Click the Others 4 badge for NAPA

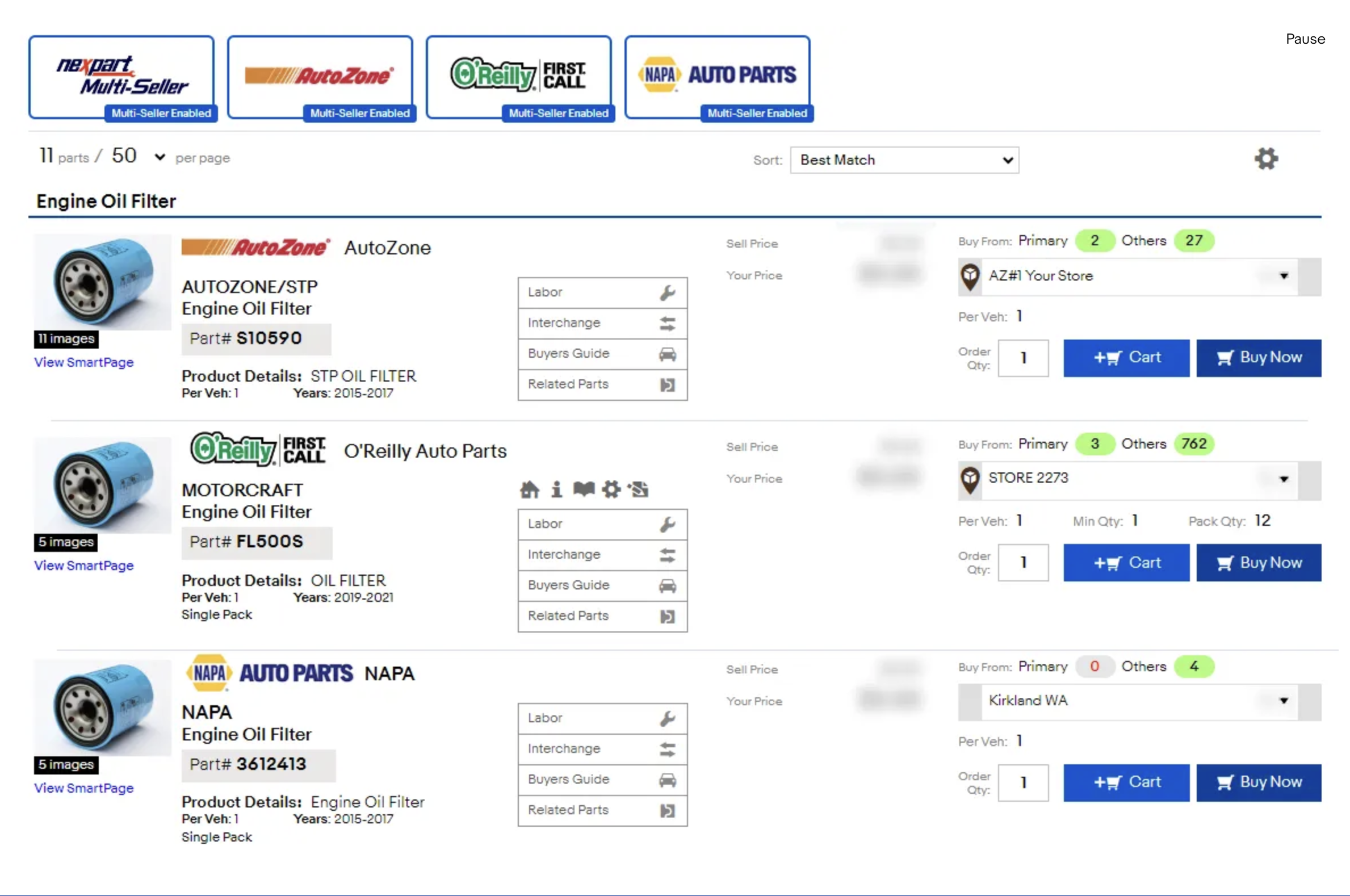(x=1194, y=666)
